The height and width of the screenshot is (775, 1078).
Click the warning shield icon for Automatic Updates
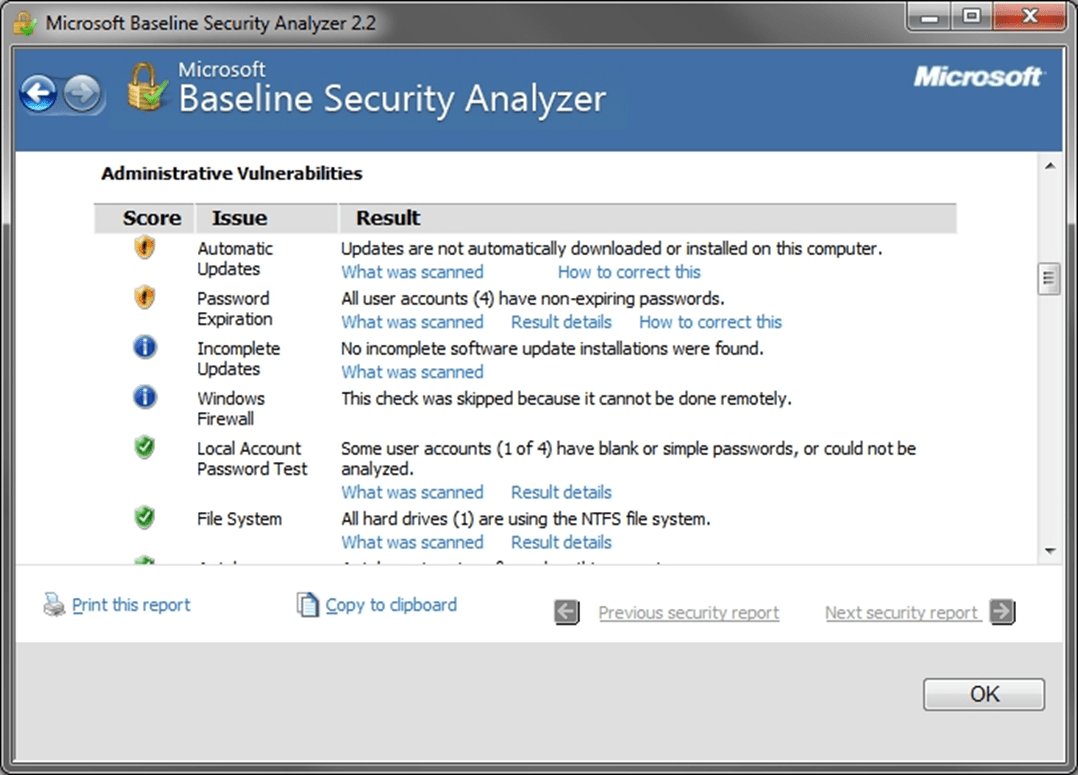pyautogui.click(x=144, y=248)
